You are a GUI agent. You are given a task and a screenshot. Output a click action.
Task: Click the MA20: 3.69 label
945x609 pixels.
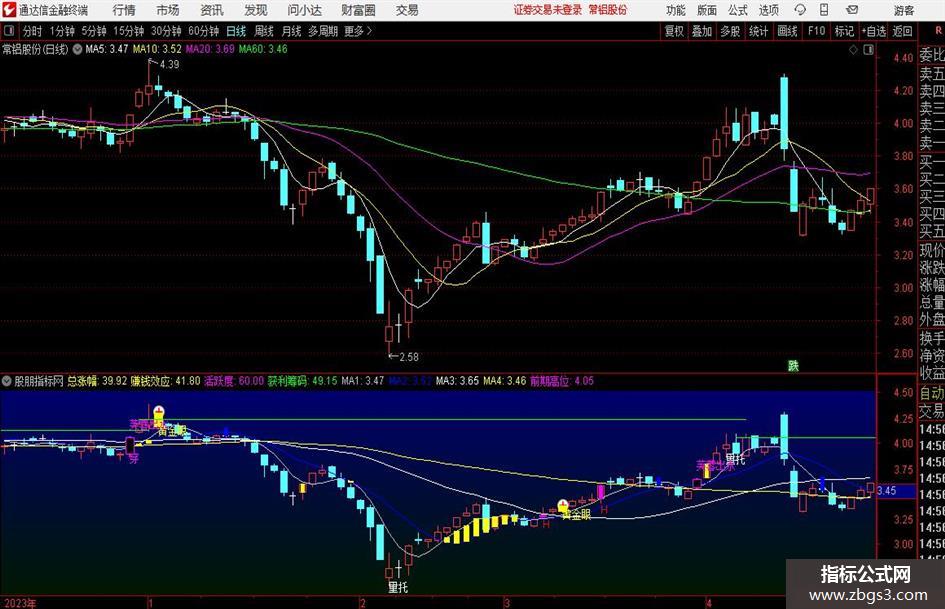(210, 49)
